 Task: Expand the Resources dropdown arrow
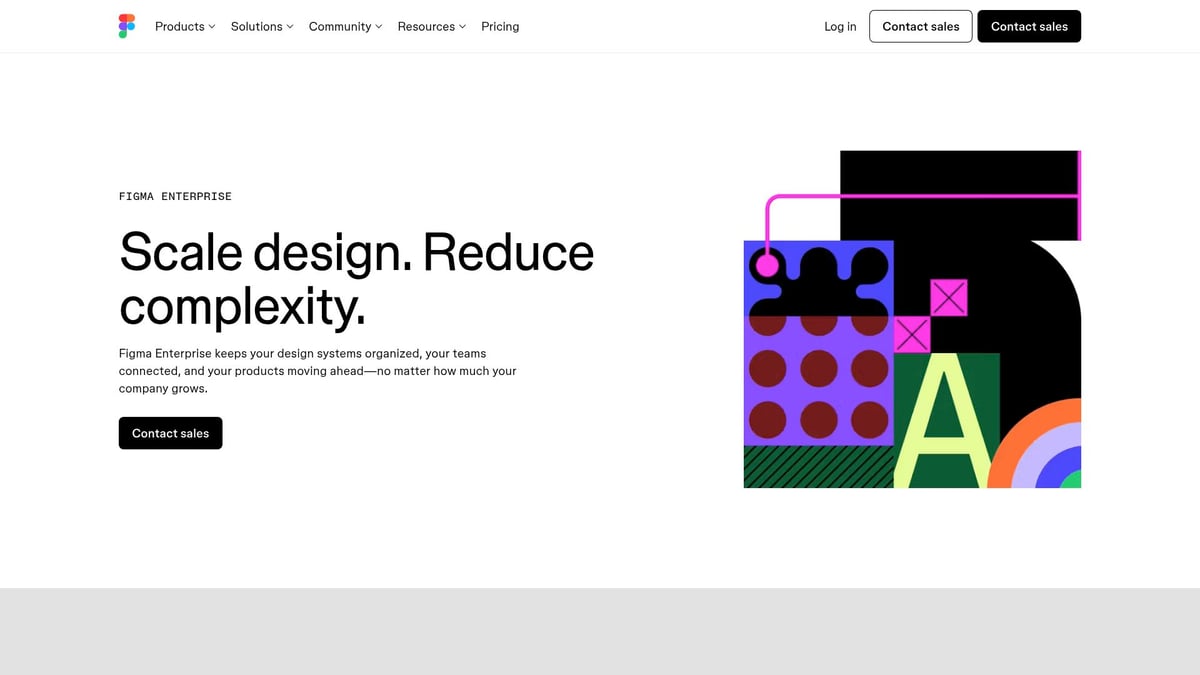tap(462, 26)
